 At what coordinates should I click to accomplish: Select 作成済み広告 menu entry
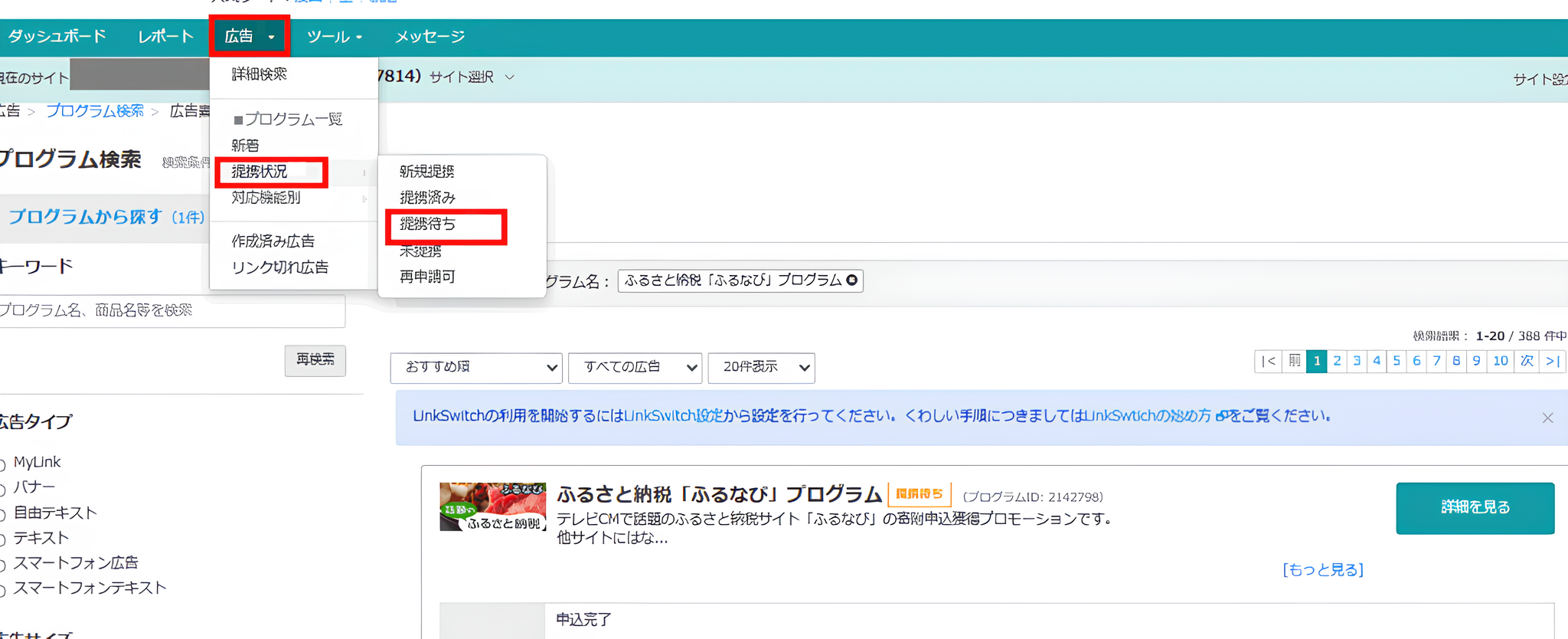[273, 241]
